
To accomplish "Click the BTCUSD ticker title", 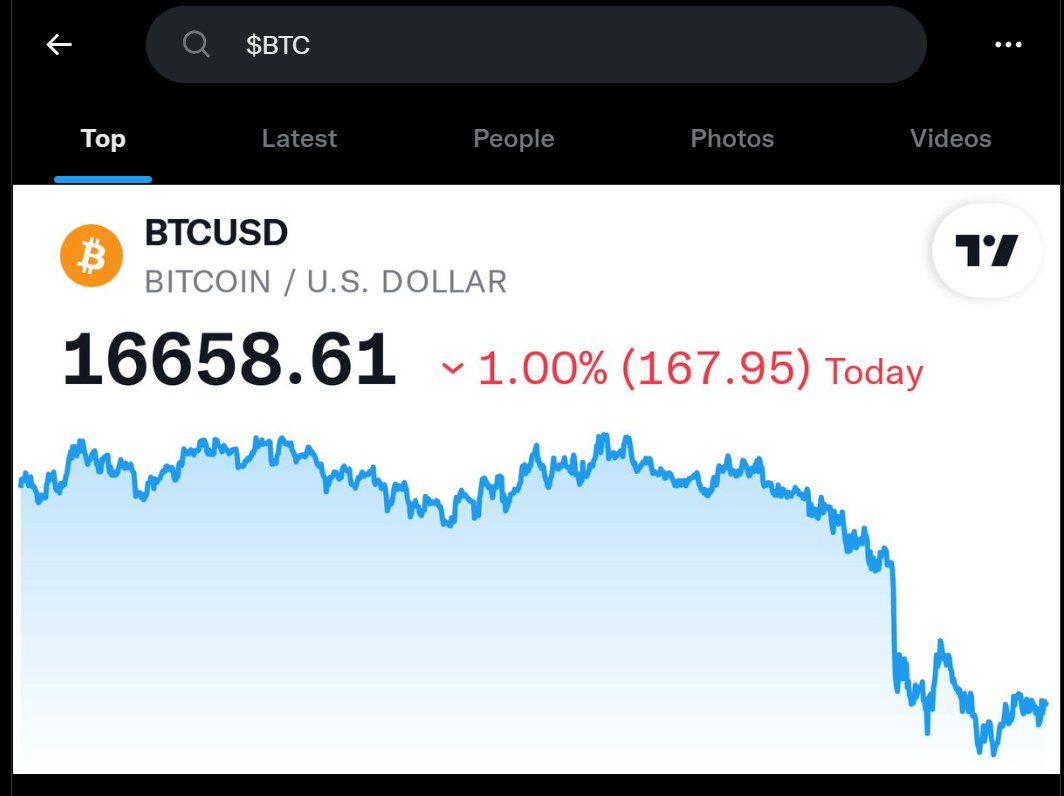I will (x=216, y=233).
